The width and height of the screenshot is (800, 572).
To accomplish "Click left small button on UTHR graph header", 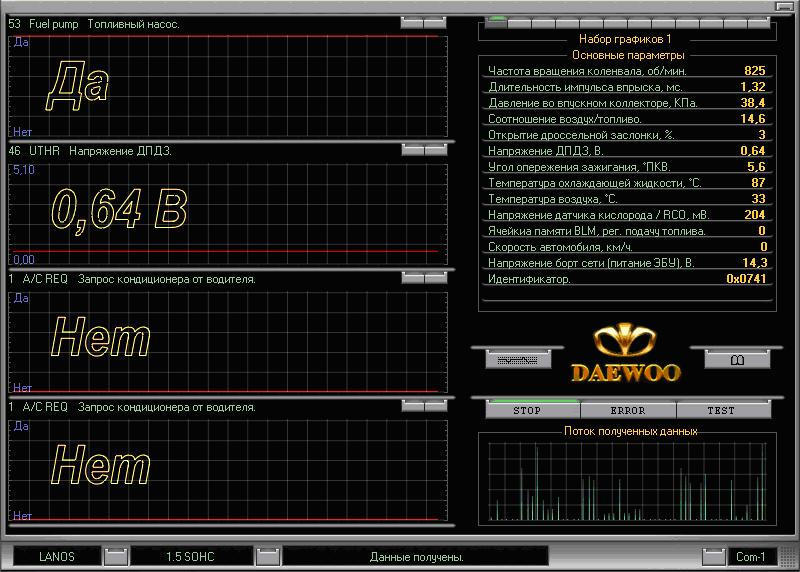I will tap(412, 150).
